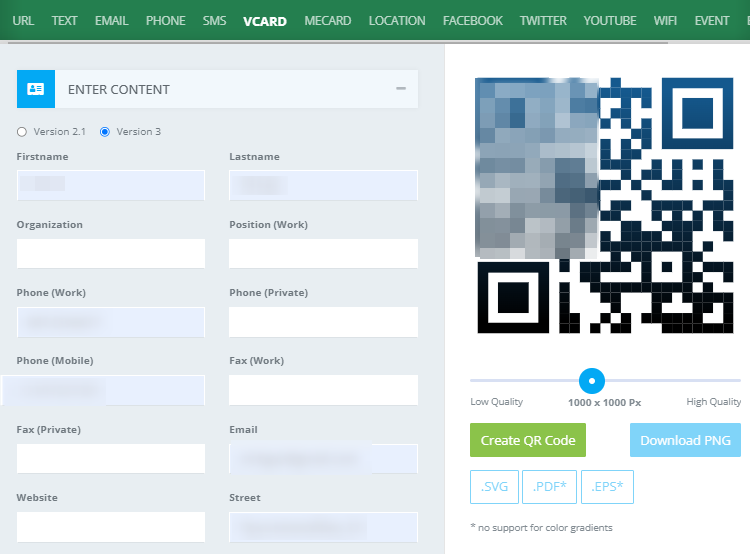The height and width of the screenshot is (554, 750).
Task: Click the Email input field
Action: point(323,459)
